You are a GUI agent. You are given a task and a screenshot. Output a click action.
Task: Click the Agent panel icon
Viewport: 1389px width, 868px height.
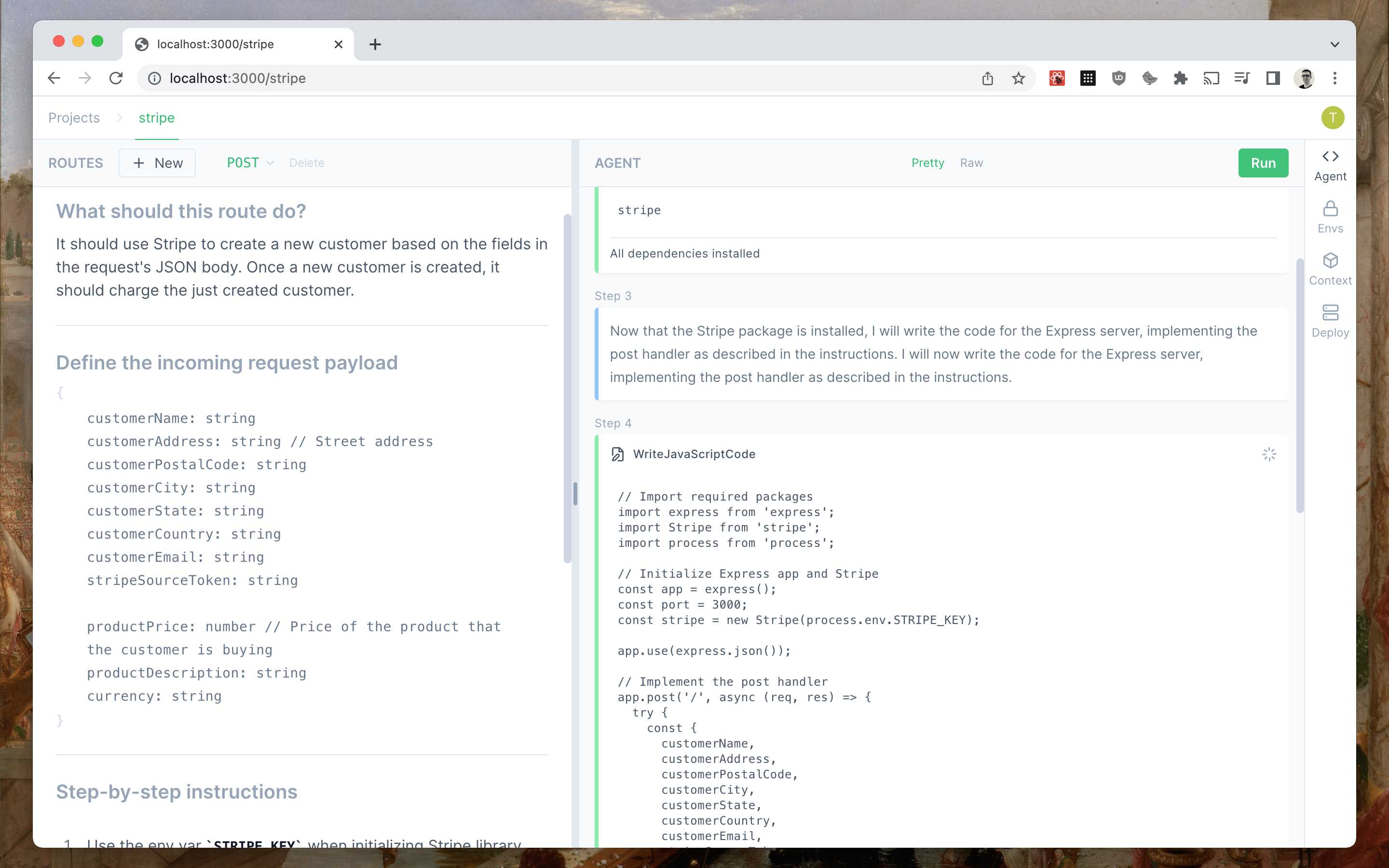pos(1331,164)
